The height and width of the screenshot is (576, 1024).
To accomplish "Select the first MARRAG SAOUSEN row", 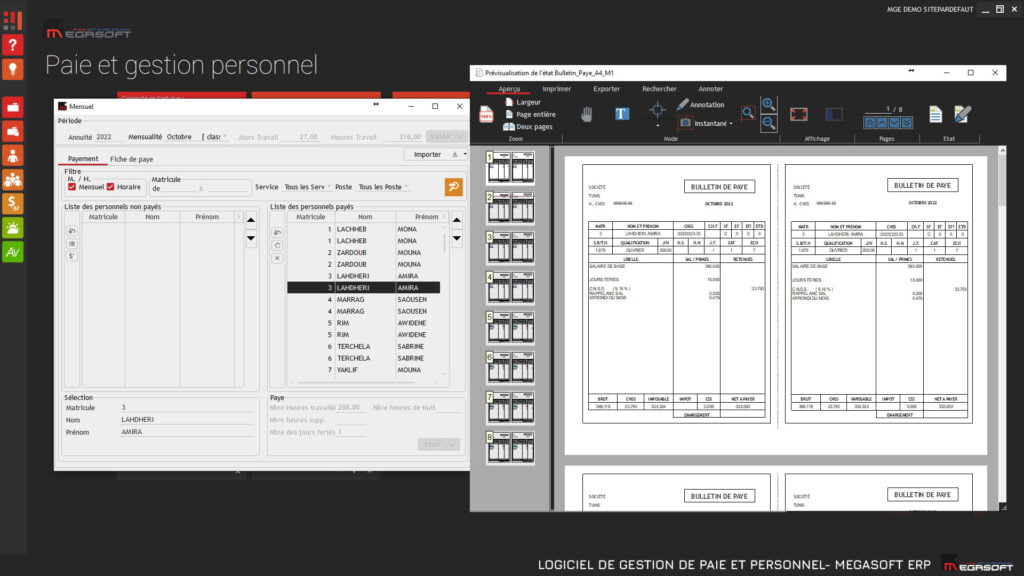I will pyautogui.click(x=364, y=300).
